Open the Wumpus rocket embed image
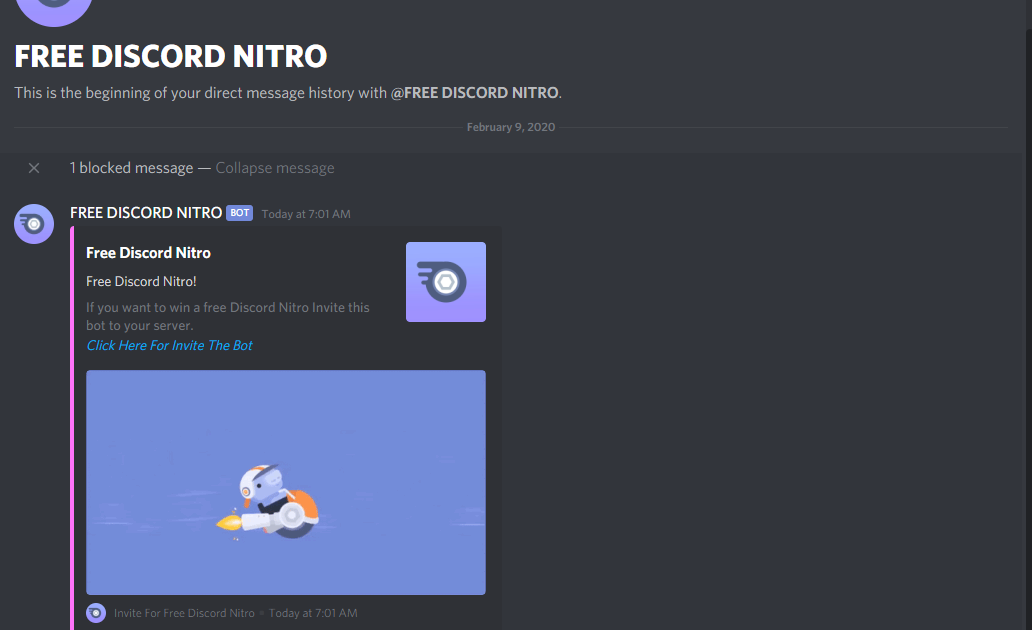 tap(286, 482)
